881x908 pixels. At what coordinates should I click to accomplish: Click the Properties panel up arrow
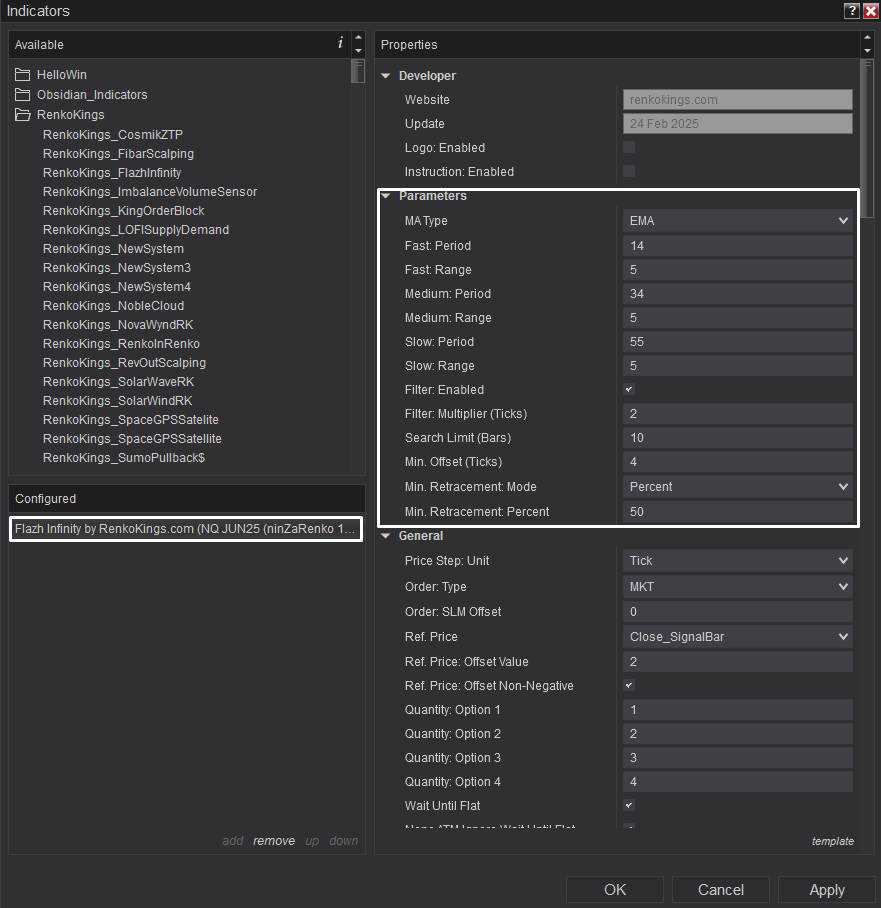867,37
